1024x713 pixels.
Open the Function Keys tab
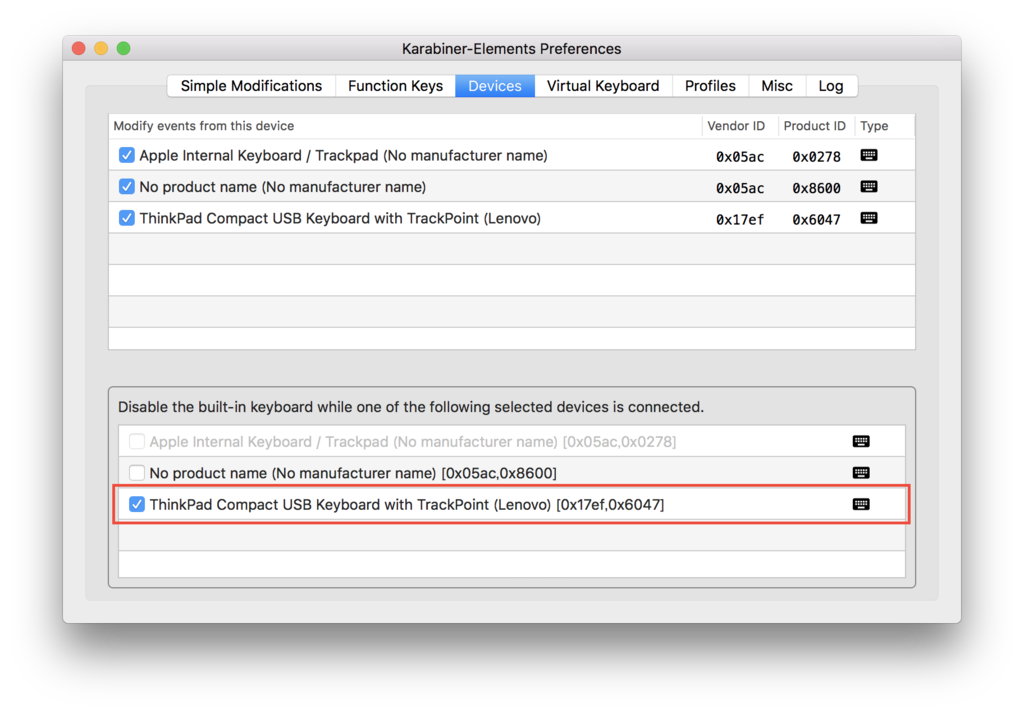tap(395, 86)
